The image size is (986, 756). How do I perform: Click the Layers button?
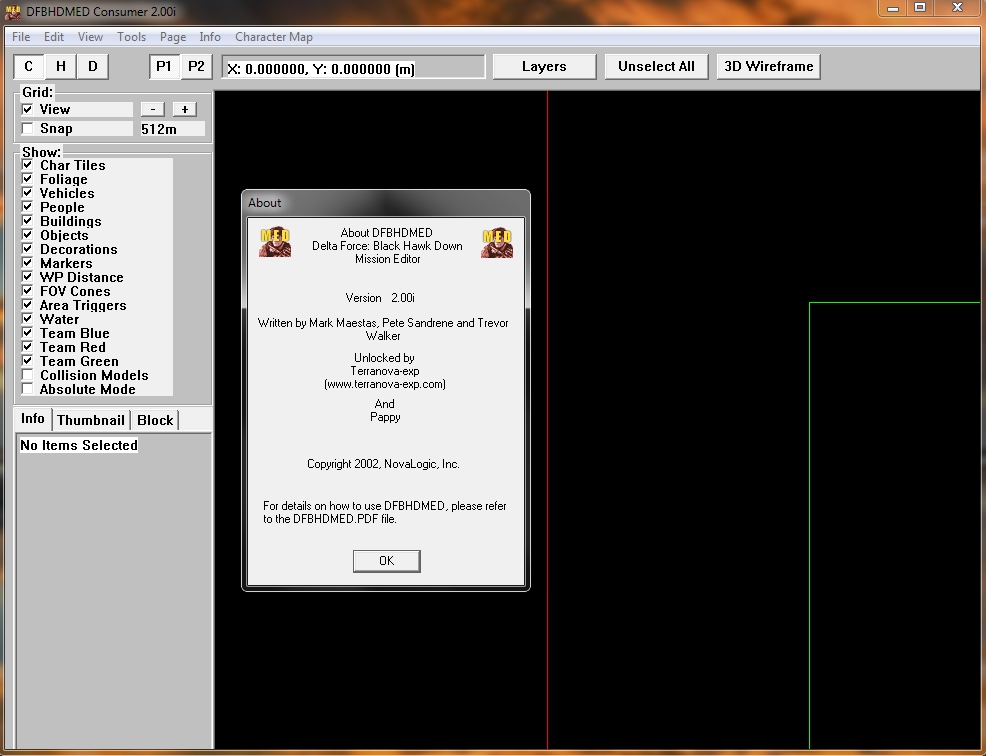click(544, 67)
